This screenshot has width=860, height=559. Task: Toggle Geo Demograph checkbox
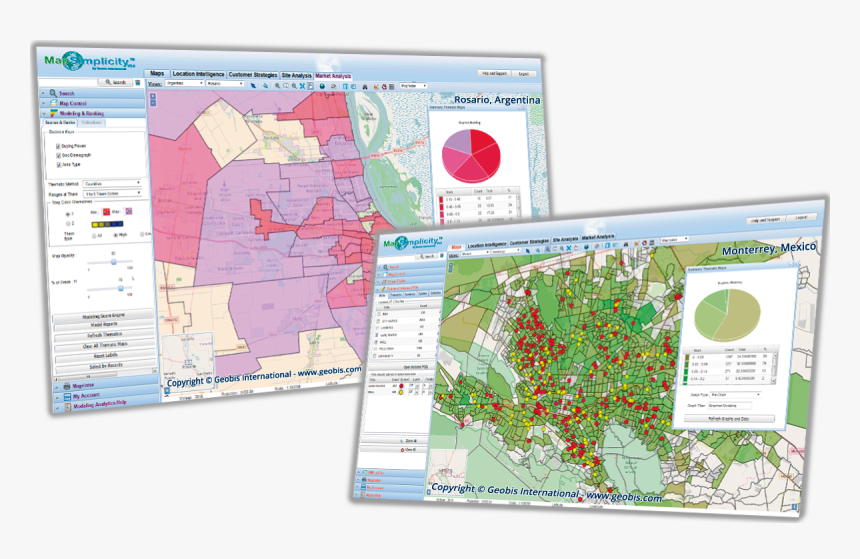click(x=58, y=156)
